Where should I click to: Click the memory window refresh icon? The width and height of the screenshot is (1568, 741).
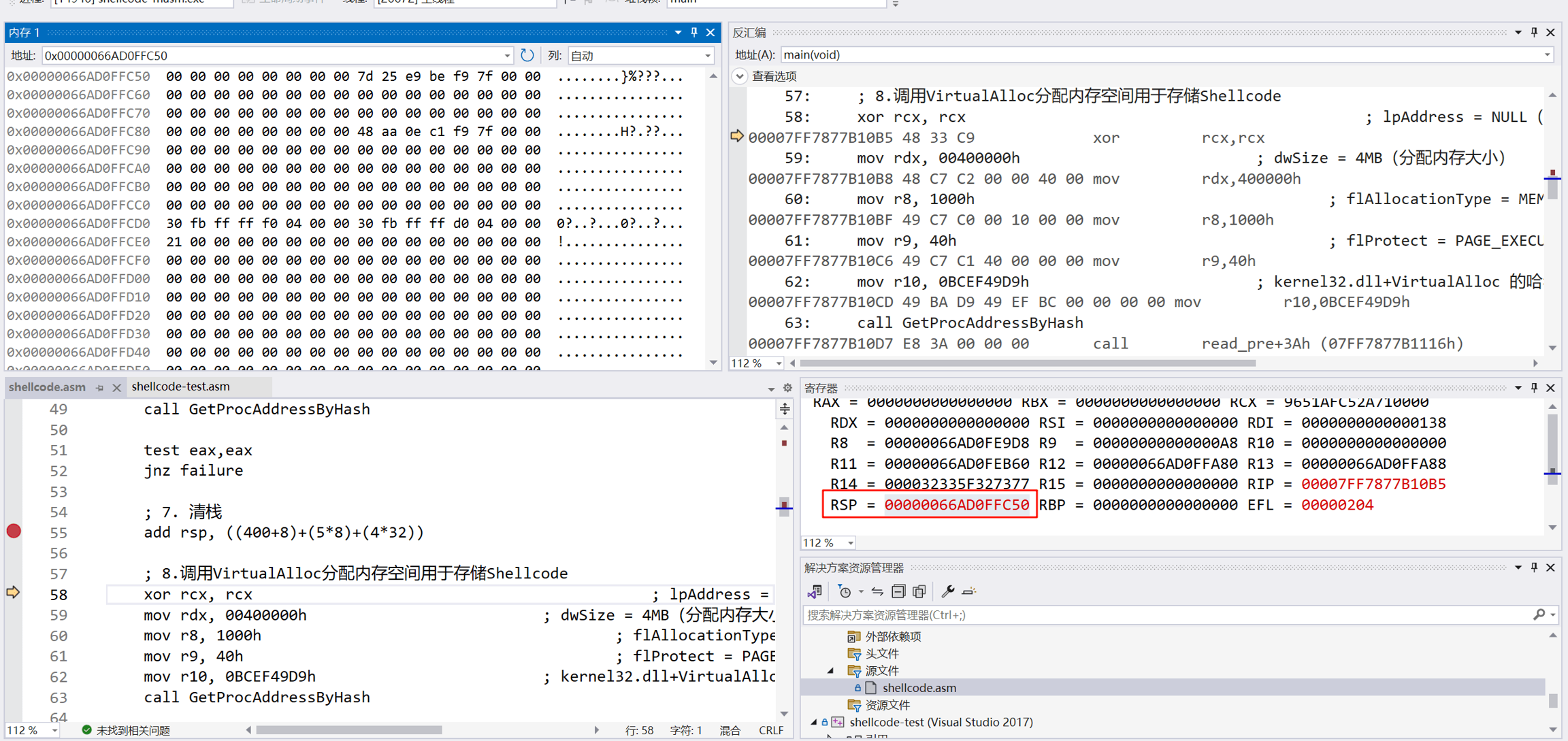click(527, 55)
